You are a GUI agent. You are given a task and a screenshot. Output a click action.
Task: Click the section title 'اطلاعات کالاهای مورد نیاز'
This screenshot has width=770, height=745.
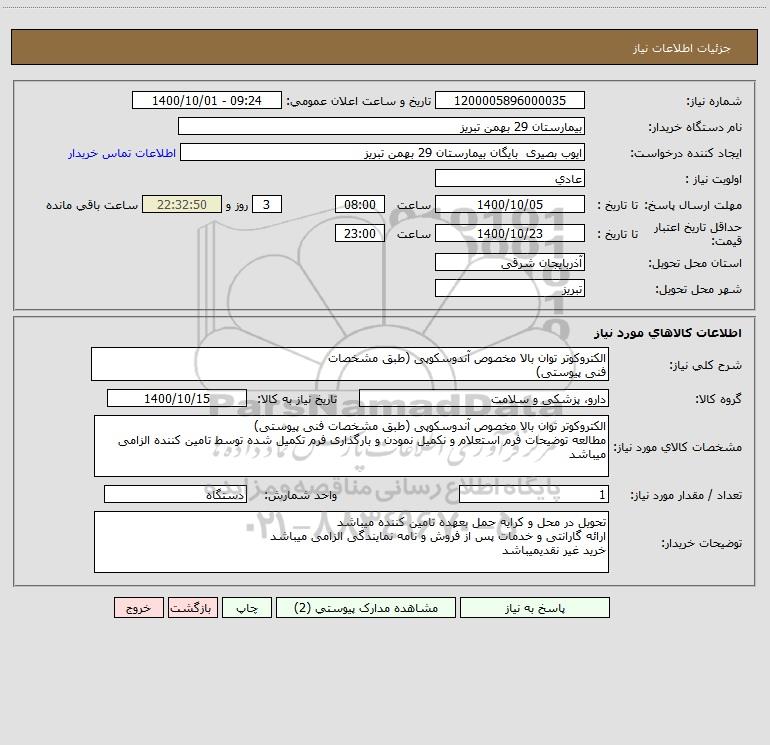[668, 333]
